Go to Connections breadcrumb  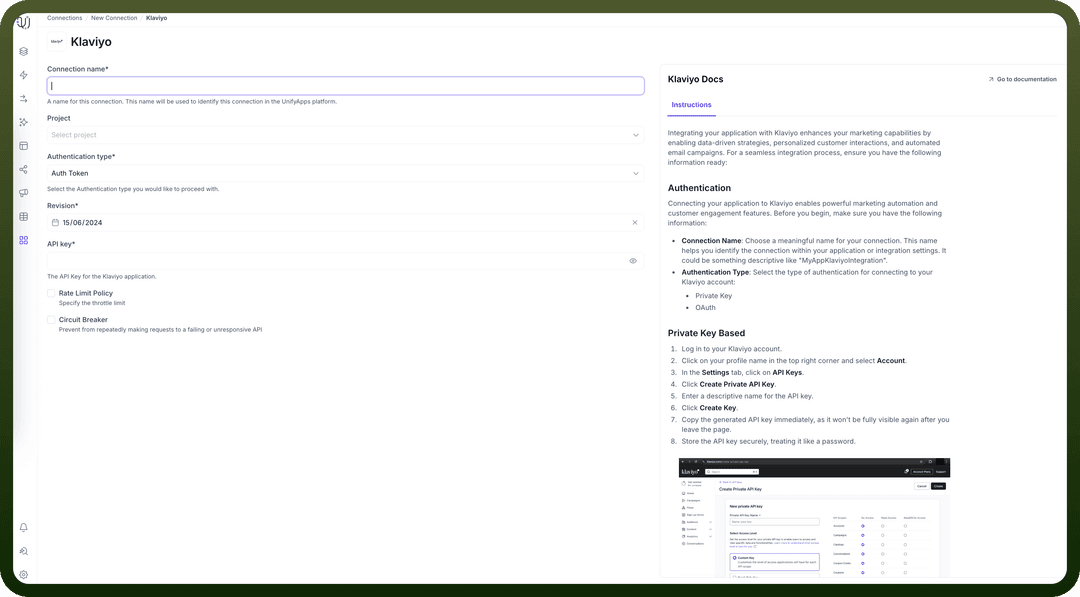[65, 18]
